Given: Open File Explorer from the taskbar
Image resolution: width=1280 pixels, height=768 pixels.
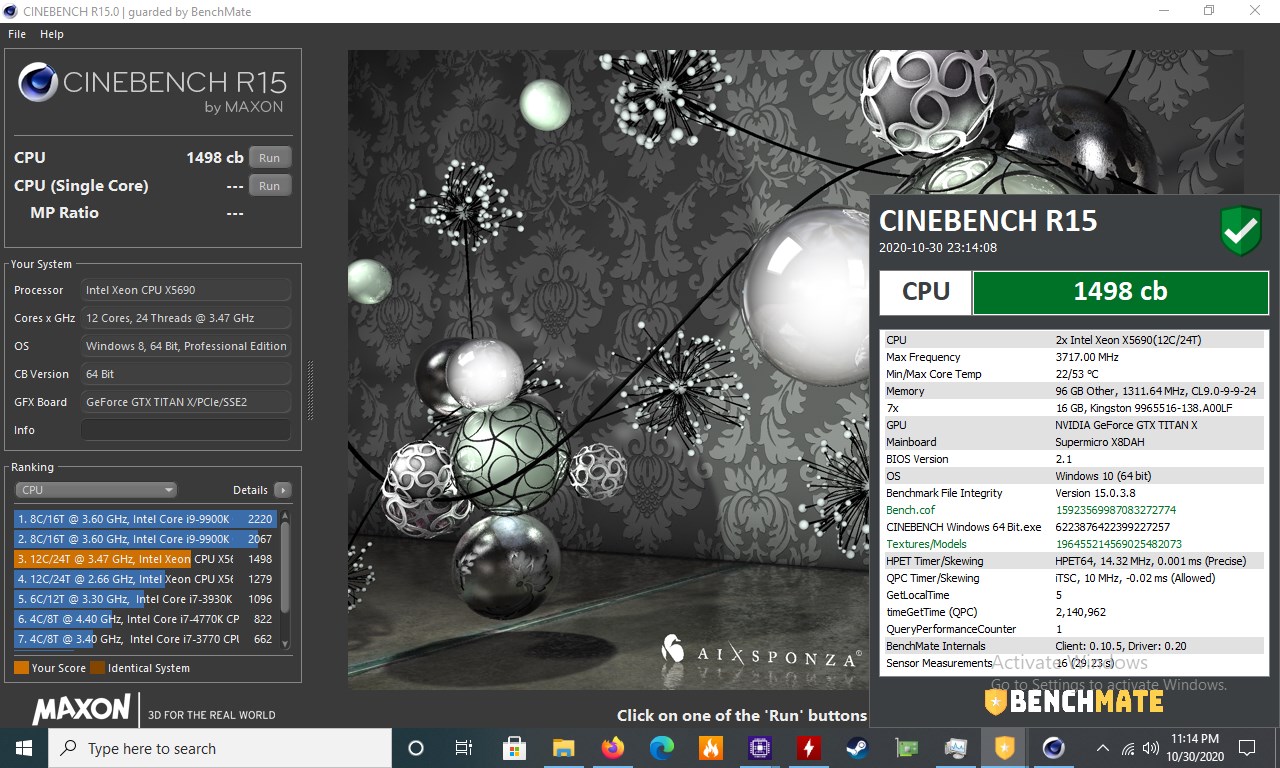Looking at the screenshot, I should [564, 748].
